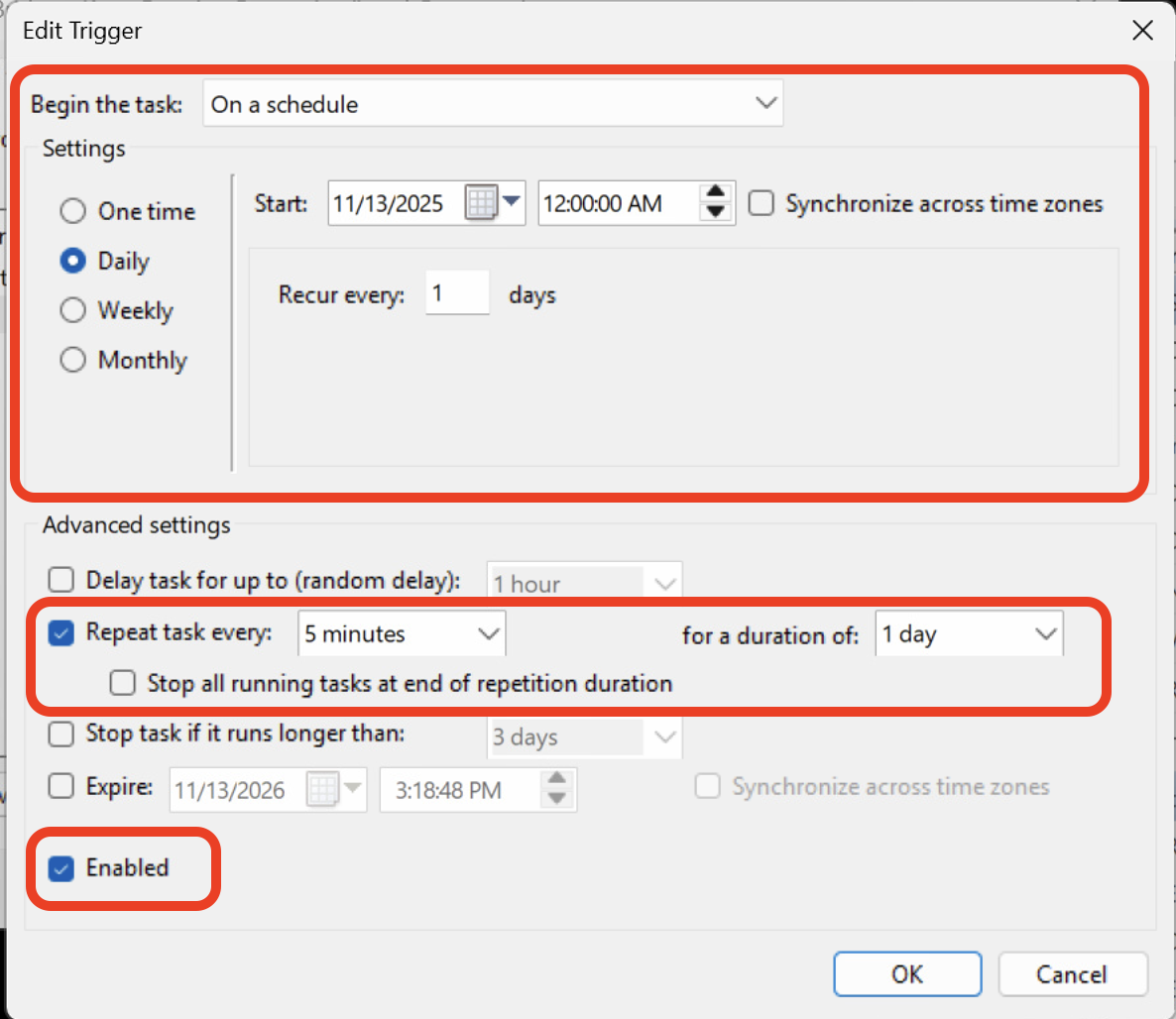Viewport: 1176px width, 1019px height.
Task: Click the OK button
Action: tap(906, 974)
